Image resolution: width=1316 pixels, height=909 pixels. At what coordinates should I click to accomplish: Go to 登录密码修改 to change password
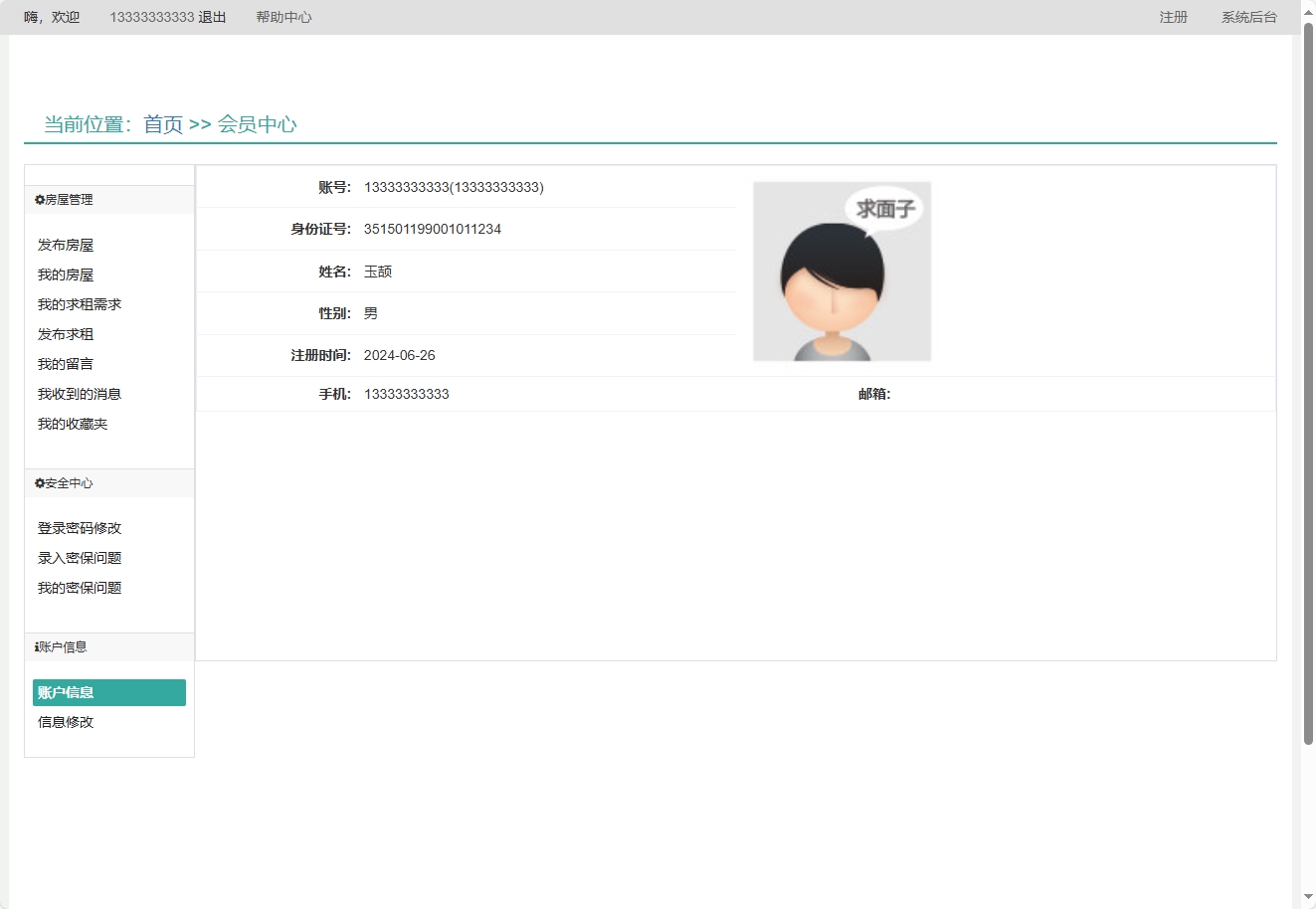tap(78, 528)
